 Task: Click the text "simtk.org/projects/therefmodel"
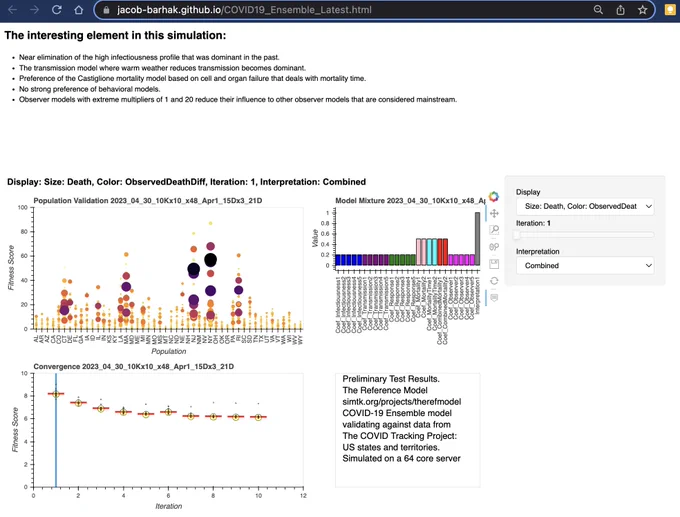coord(402,402)
